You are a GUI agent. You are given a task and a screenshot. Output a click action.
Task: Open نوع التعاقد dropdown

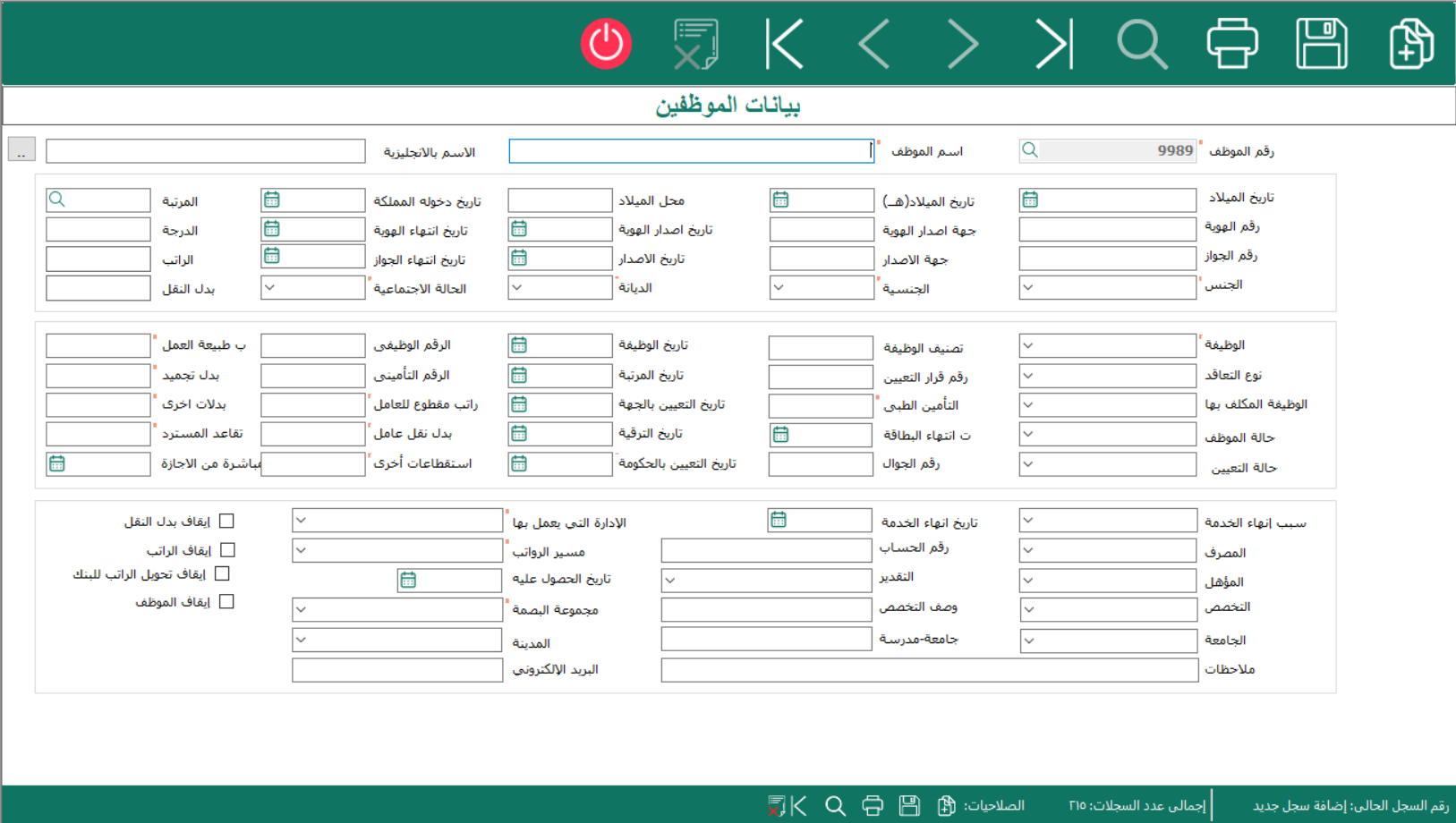click(1028, 375)
